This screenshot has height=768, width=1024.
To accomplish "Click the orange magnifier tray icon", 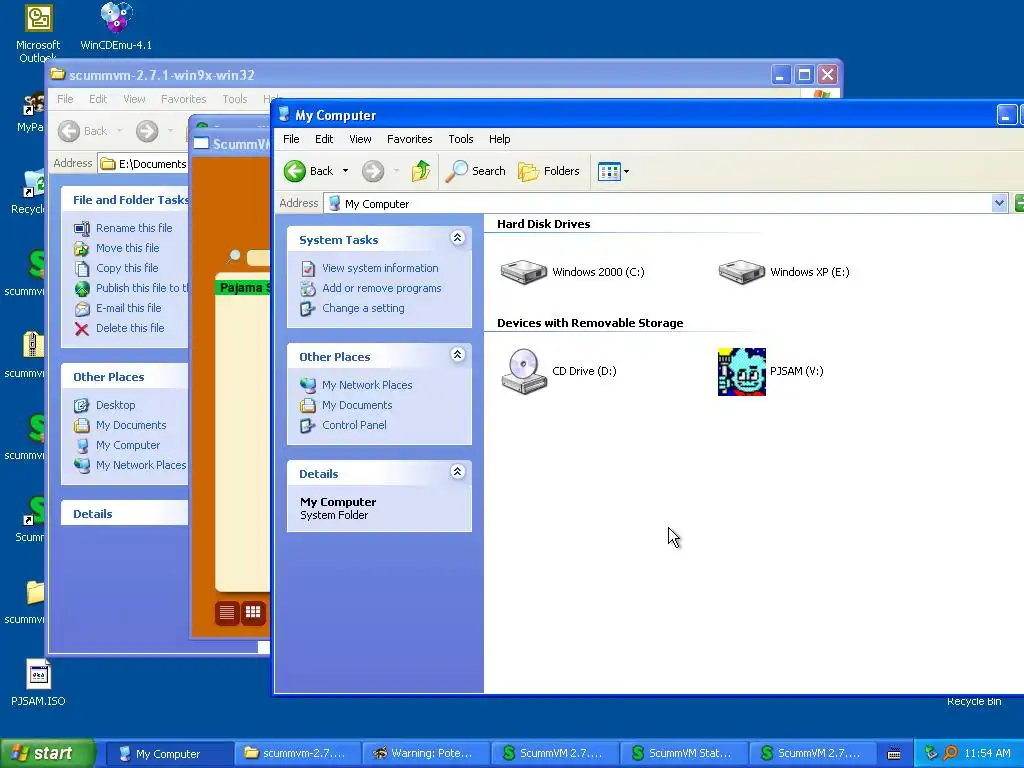I will pyautogui.click(x=950, y=753).
